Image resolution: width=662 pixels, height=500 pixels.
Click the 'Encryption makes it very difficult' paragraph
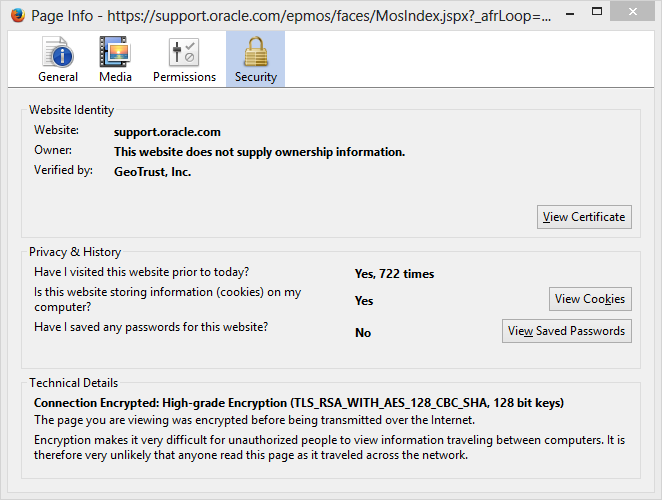(329, 448)
